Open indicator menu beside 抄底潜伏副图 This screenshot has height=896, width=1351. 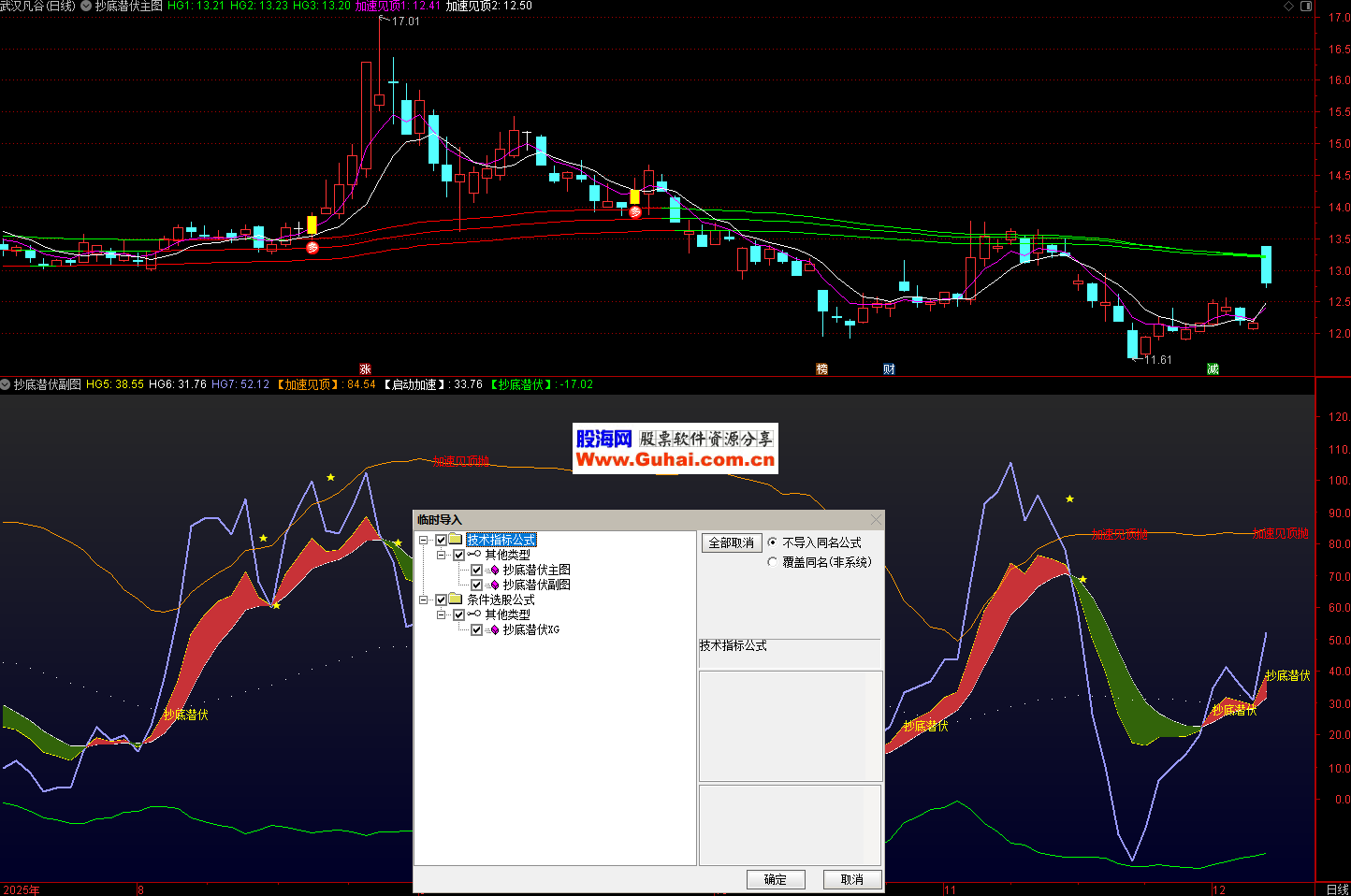[x=6, y=384]
